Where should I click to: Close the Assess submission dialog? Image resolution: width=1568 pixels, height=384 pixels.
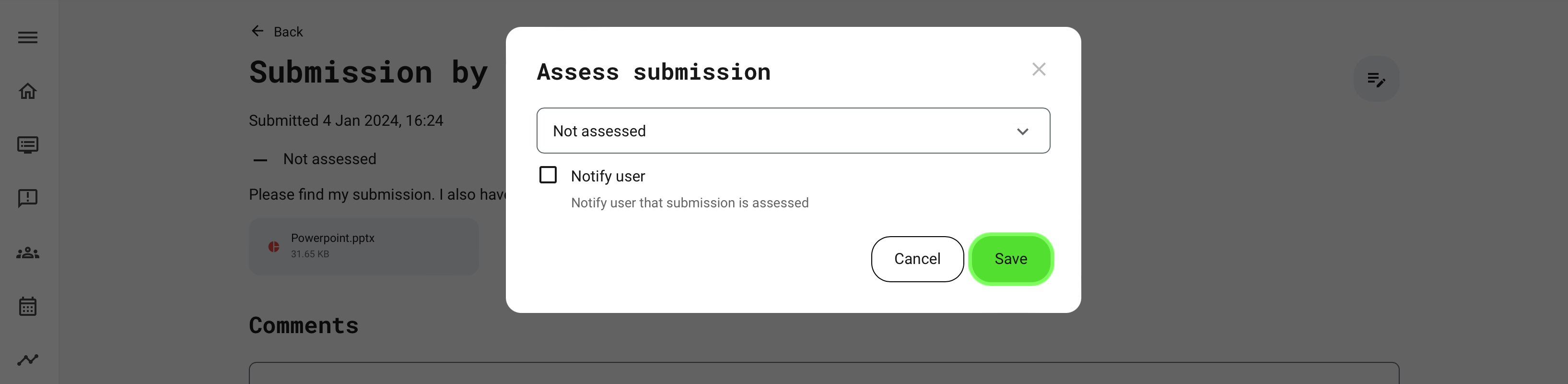coord(1039,70)
